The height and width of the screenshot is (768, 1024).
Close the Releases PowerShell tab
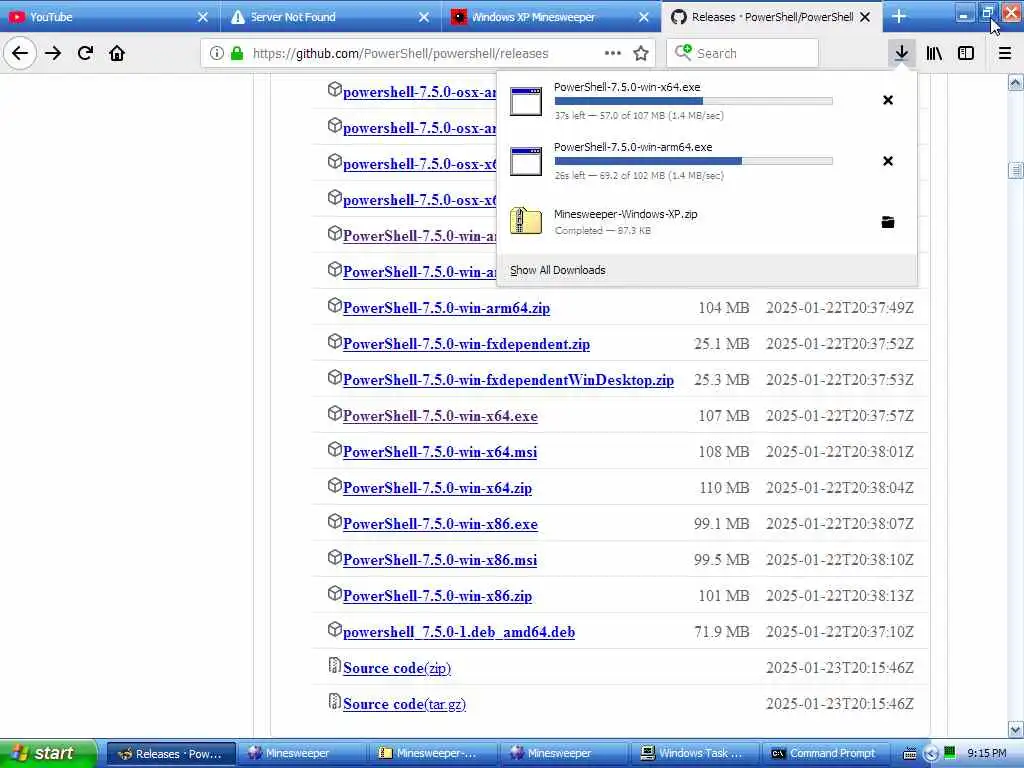pyautogui.click(x=865, y=17)
